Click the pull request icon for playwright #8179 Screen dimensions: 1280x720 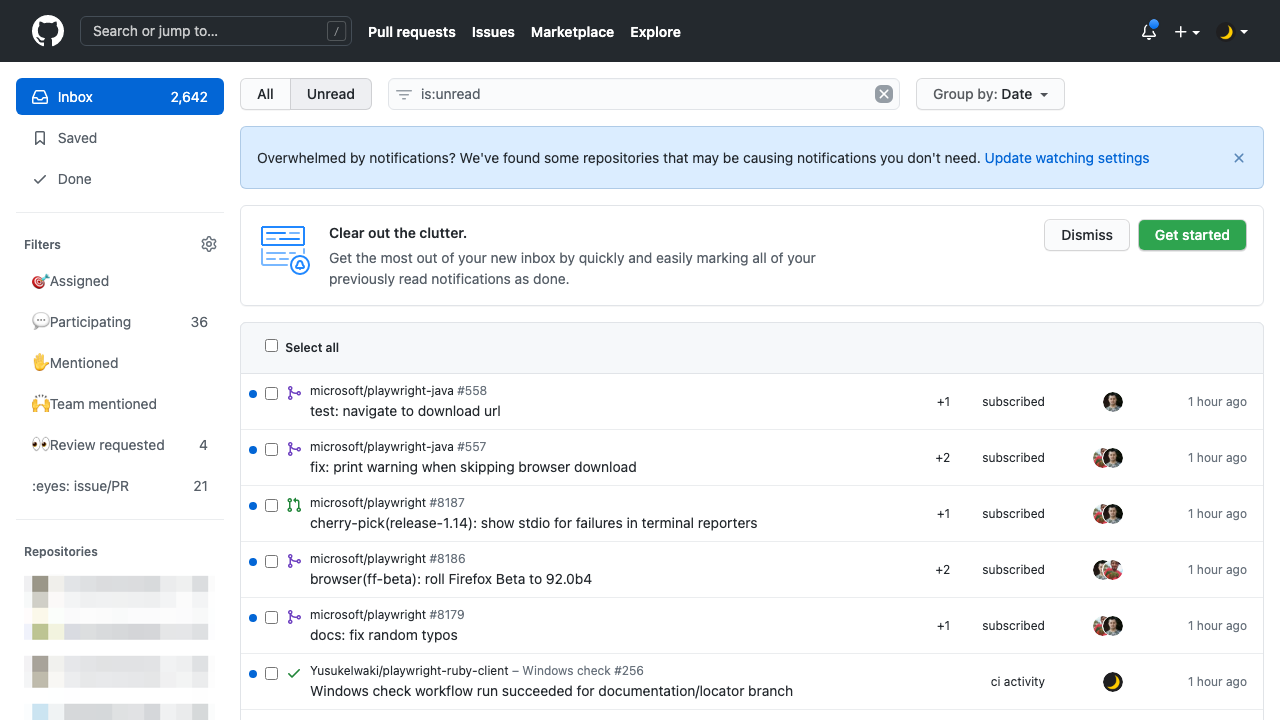point(294,618)
